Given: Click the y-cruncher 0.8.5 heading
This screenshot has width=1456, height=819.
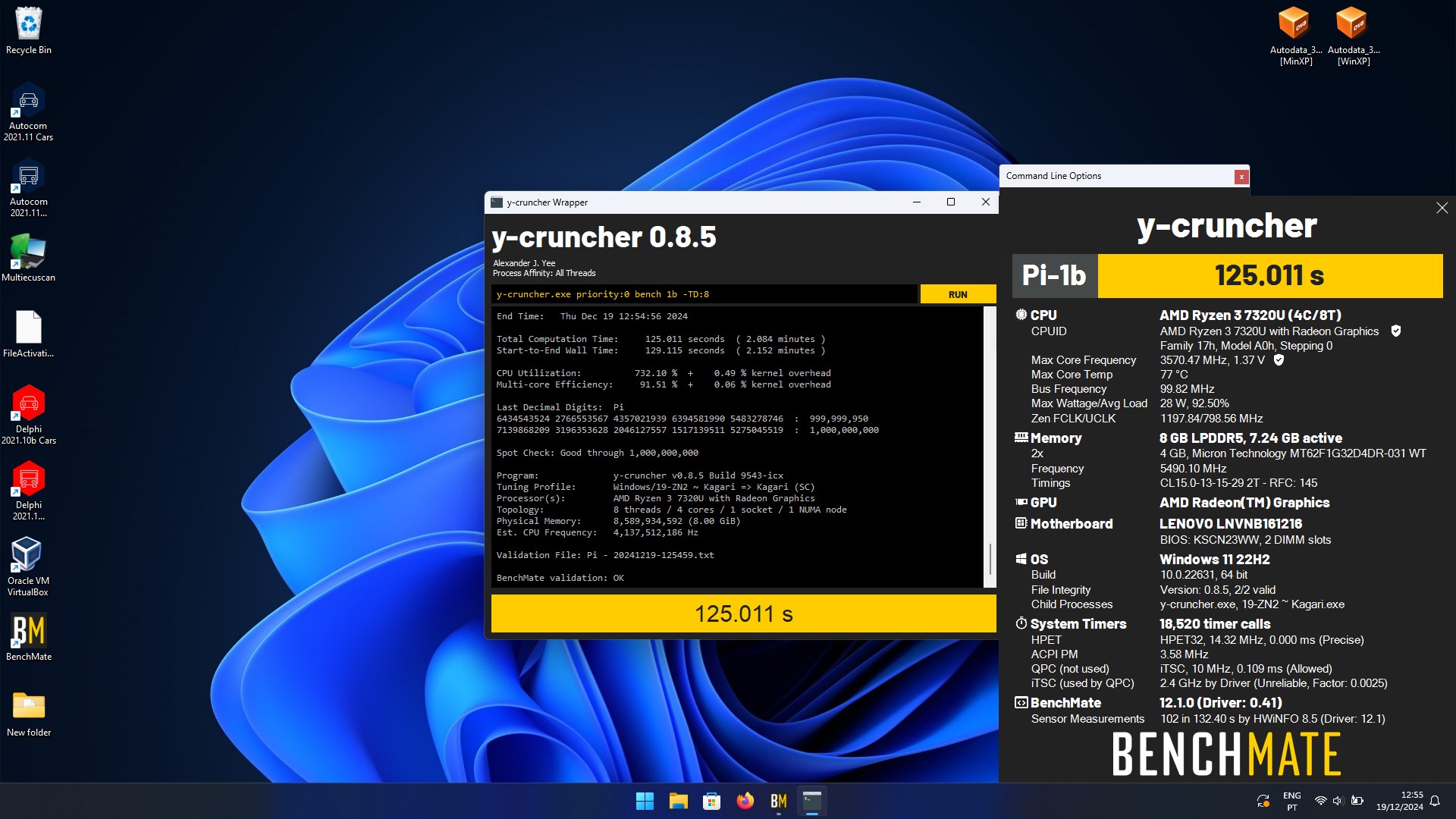Looking at the screenshot, I should tap(604, 237).
